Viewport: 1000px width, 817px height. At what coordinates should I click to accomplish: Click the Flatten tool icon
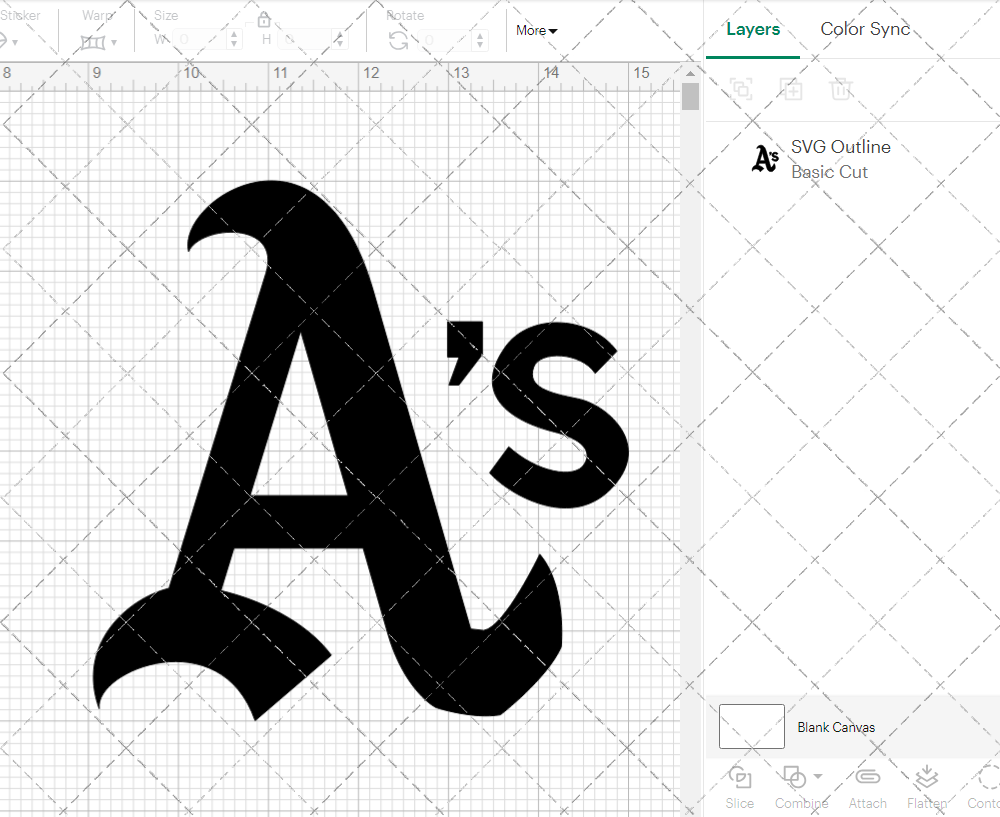click(x=927, y=777)
